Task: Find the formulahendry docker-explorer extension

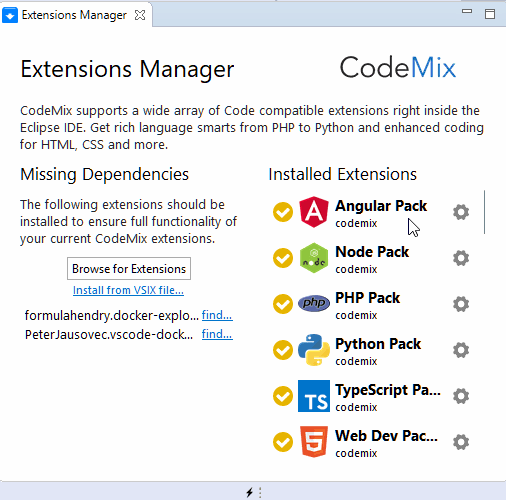Action: pos(217,315)
